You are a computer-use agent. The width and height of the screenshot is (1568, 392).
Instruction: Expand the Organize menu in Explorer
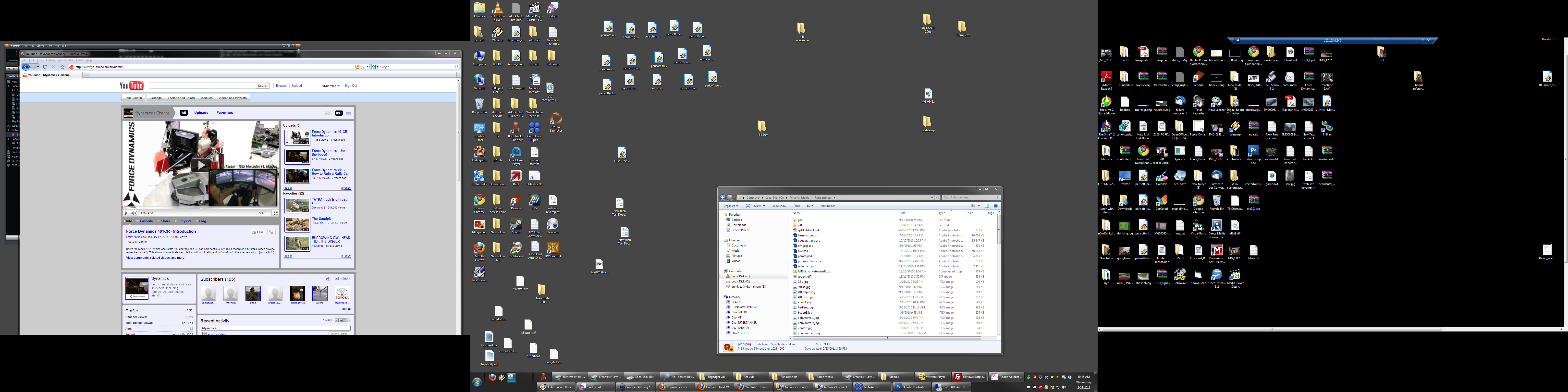(730, 206)
